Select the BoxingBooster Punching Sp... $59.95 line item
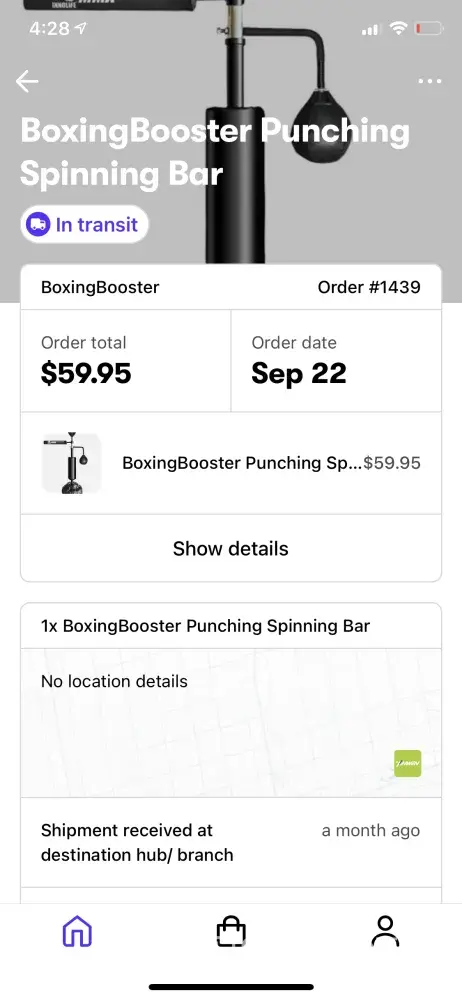462x1000 pixels. coord(231,463)
